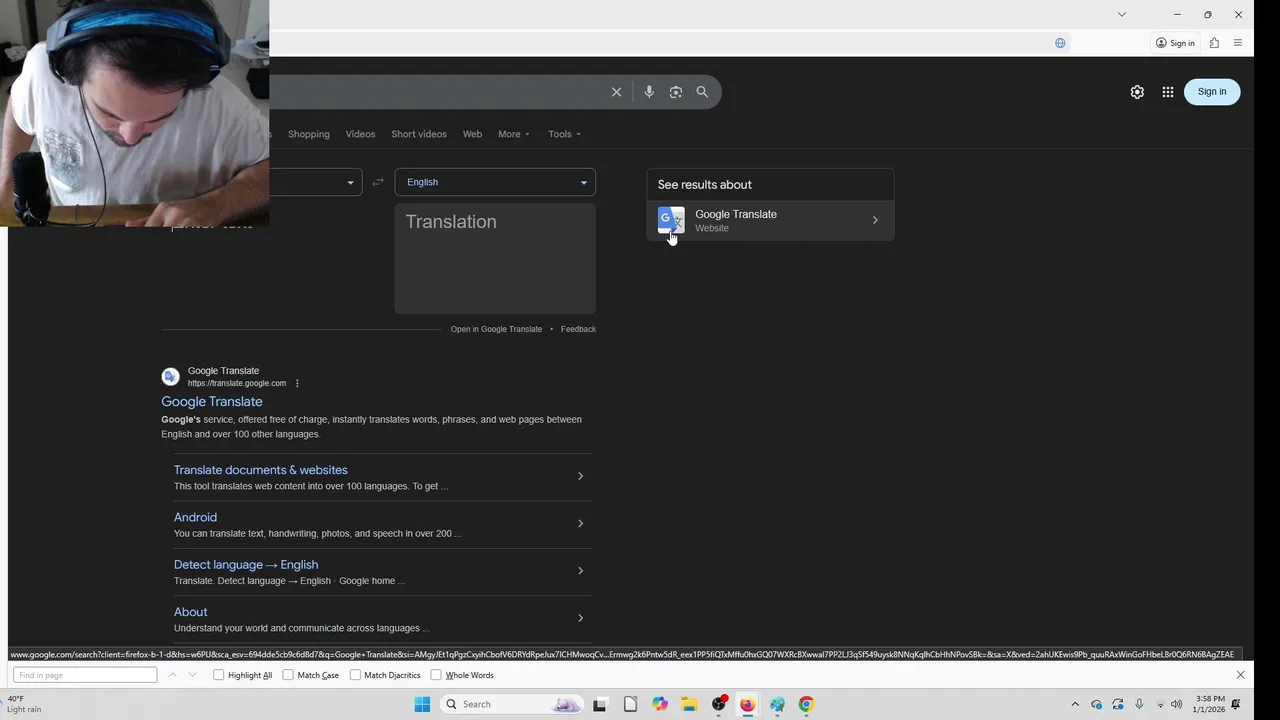Click the magnifier search icon

click(702, 92)
